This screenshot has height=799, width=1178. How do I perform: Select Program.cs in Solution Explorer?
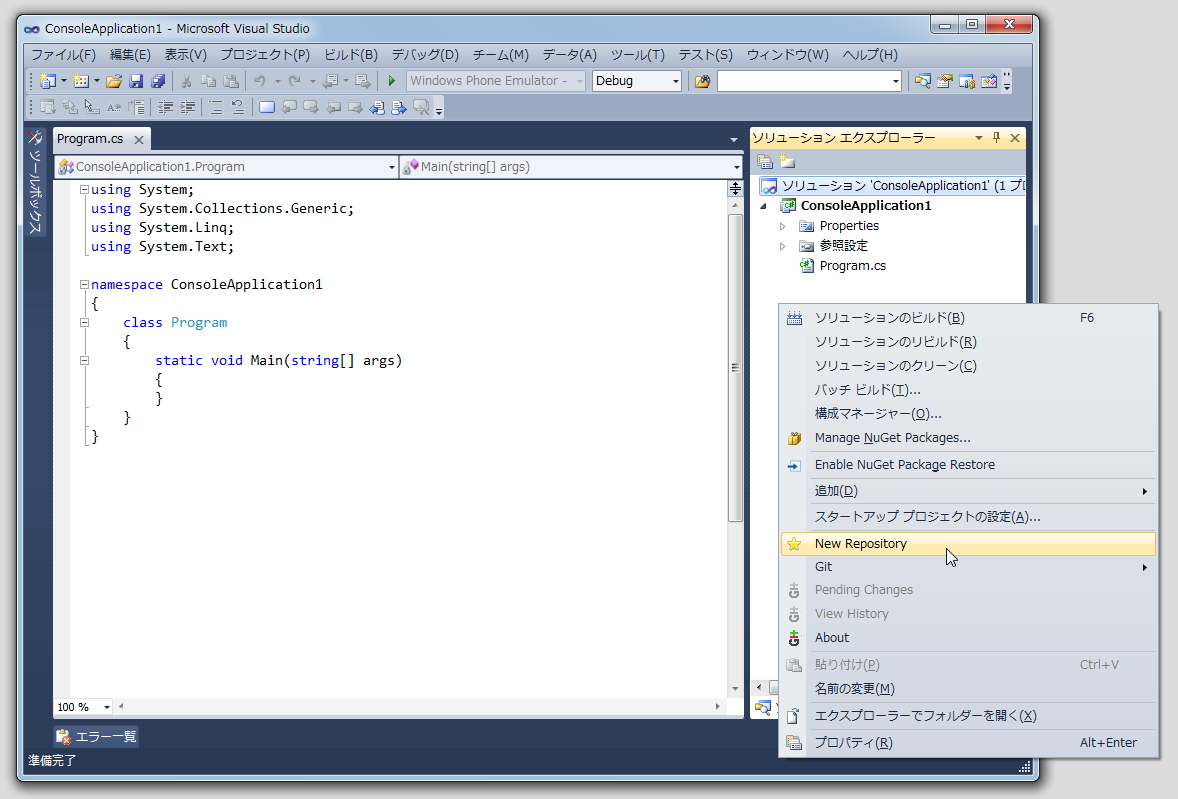click(852, 266)
